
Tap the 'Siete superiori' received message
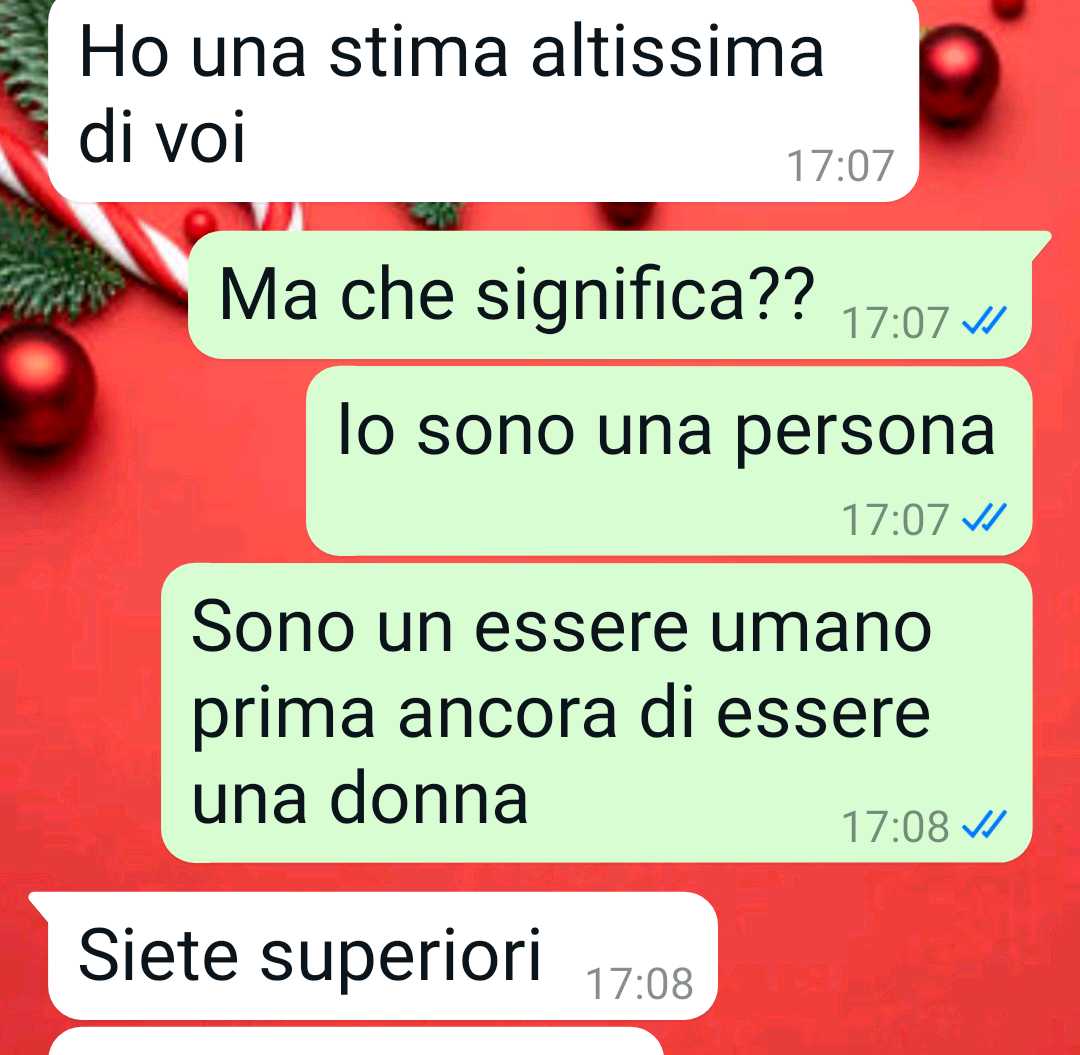(x=382, y=955)
